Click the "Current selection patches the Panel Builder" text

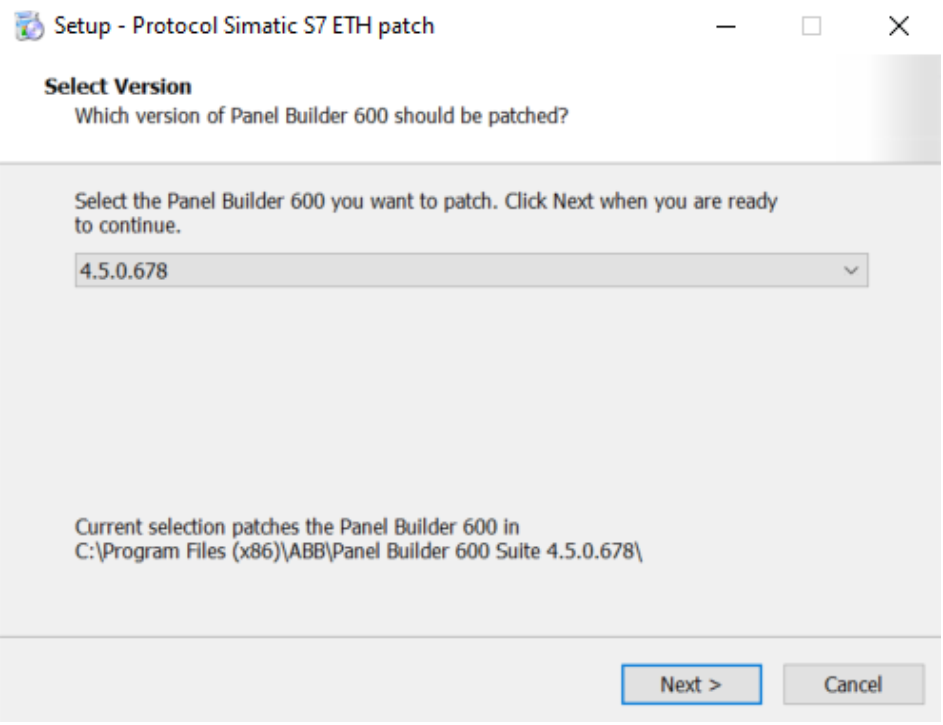pyautogui.click(x=297, y=526)
